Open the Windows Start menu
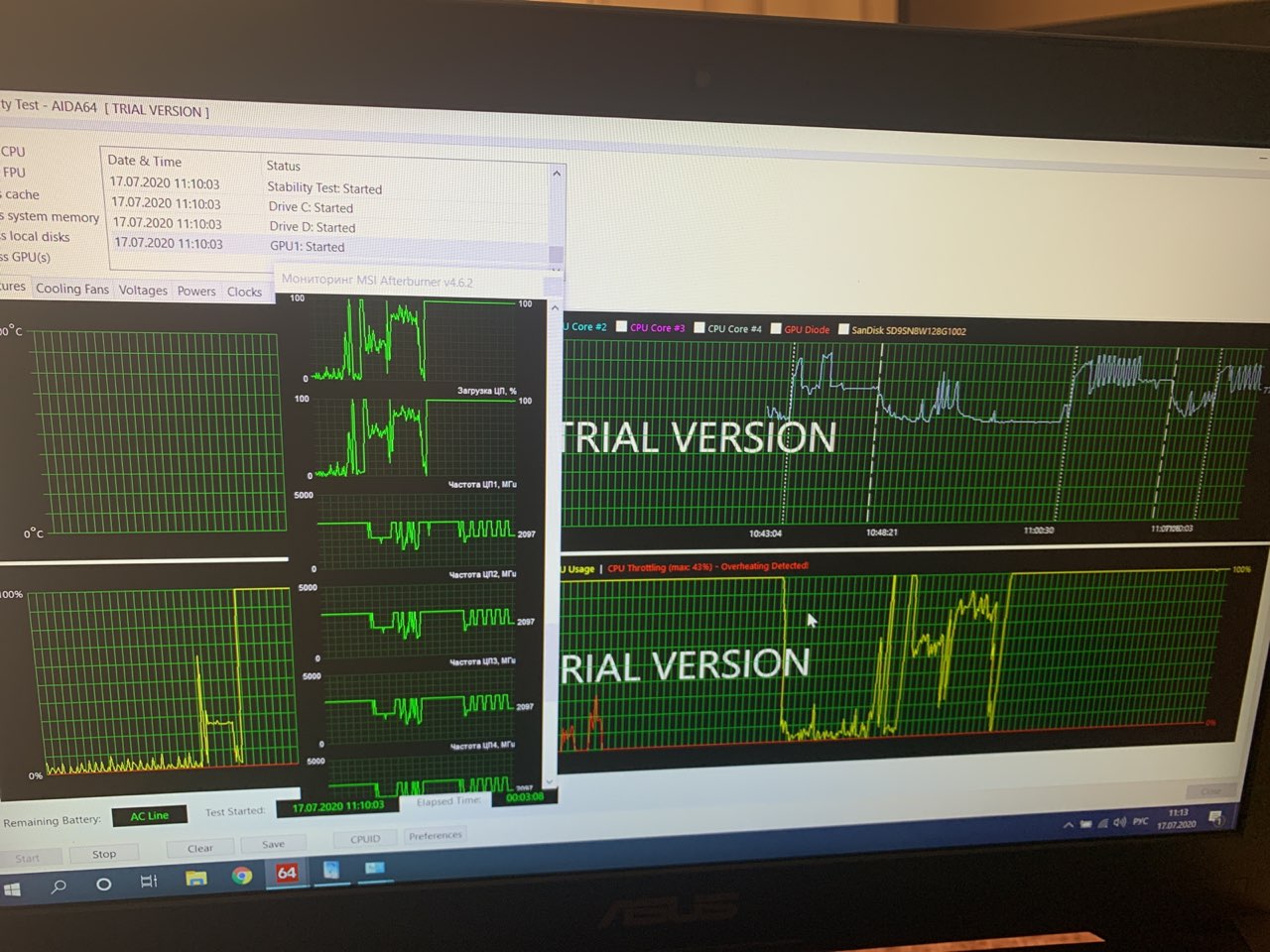The image size is (1270, 952). tap(13, 890)
